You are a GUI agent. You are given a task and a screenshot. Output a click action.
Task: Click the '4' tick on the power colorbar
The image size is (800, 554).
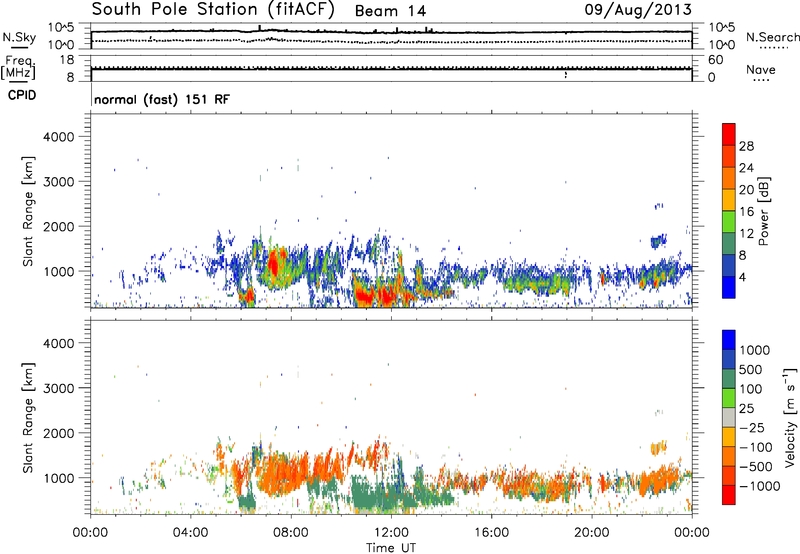click(x=742, y=277)
